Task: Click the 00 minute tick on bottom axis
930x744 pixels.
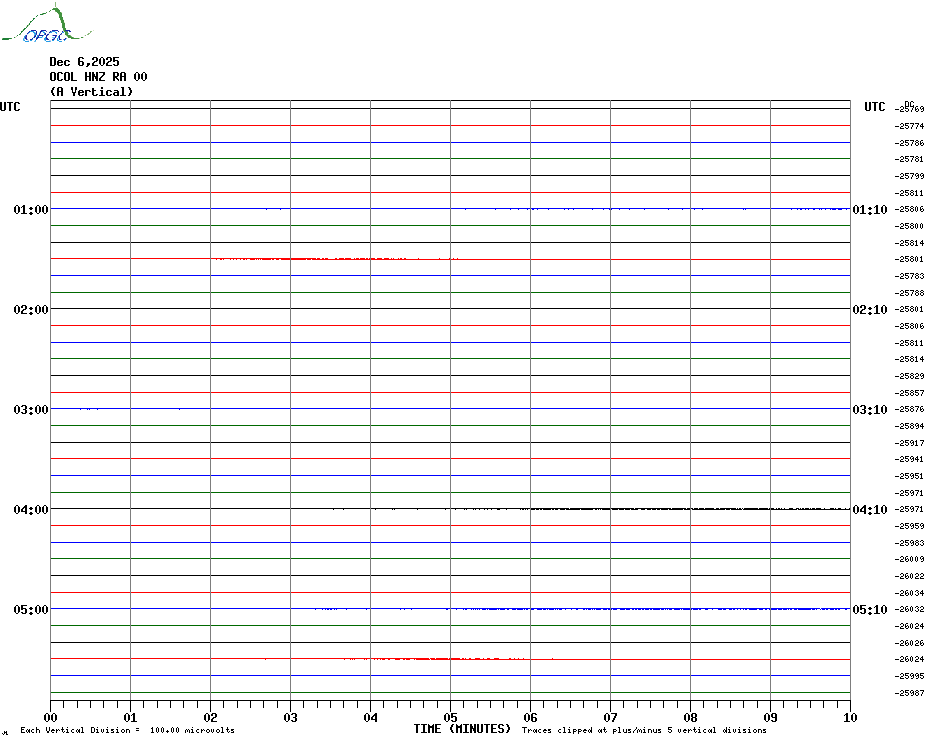Action: coord(51,717)
